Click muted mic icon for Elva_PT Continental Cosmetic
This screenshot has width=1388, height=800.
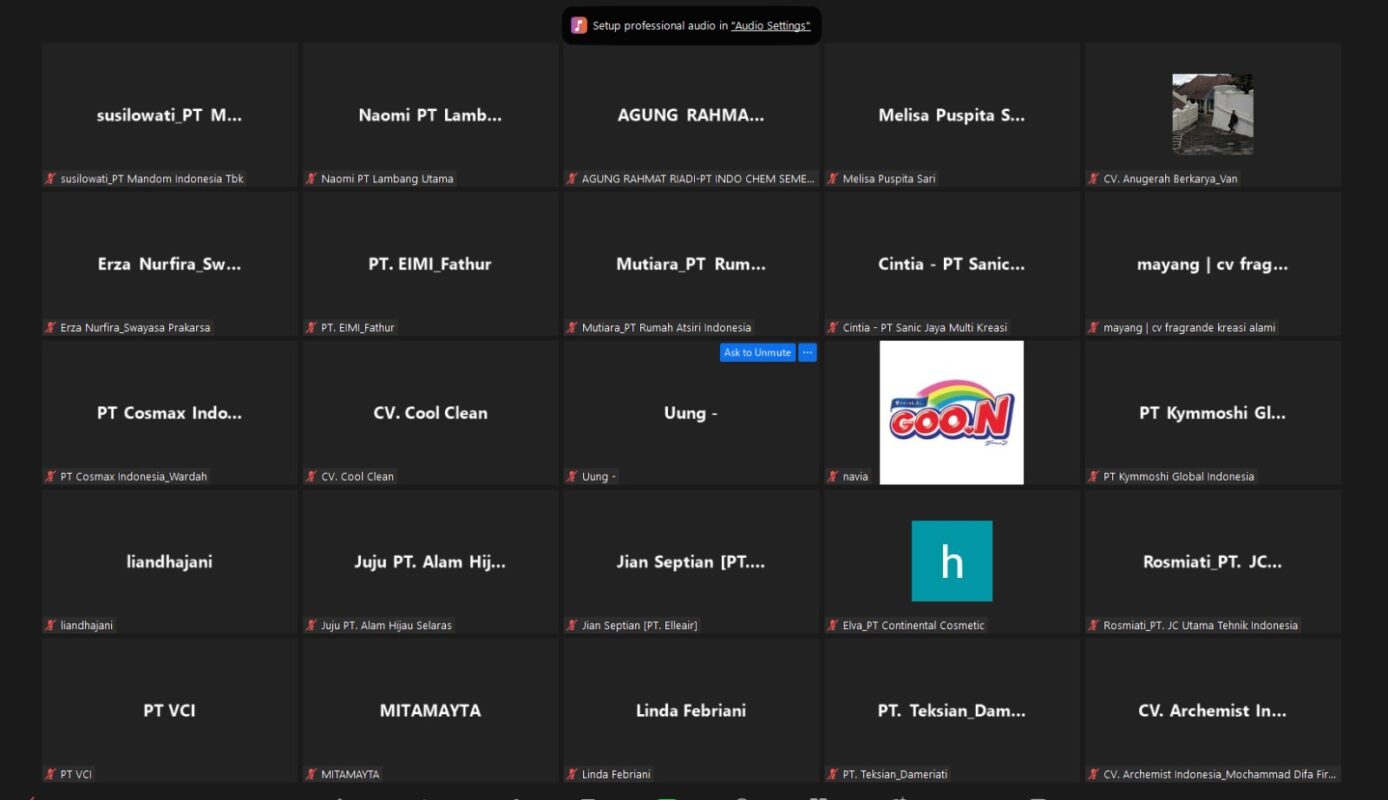pos(833,626)
